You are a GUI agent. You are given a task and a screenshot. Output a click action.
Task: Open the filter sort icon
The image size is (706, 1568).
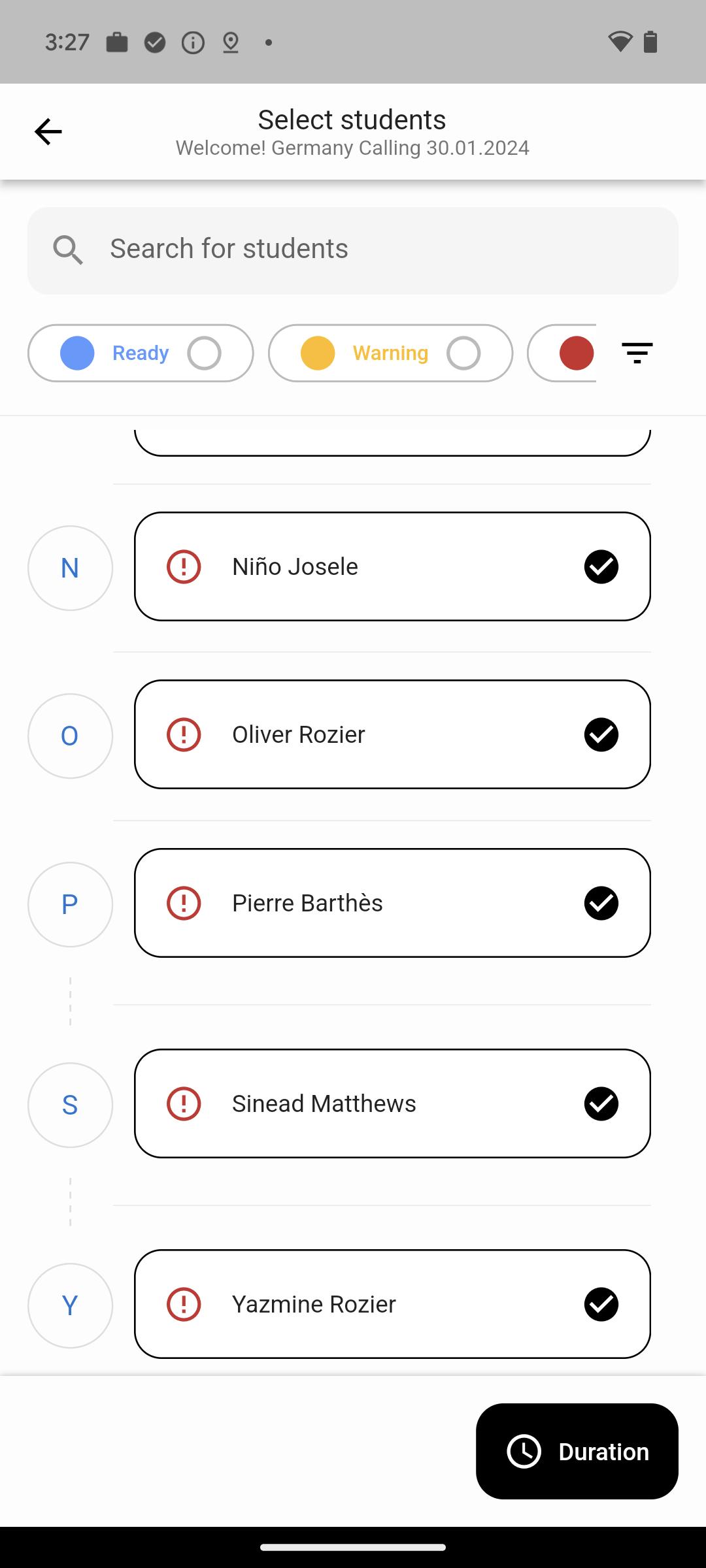click(637, 353)
